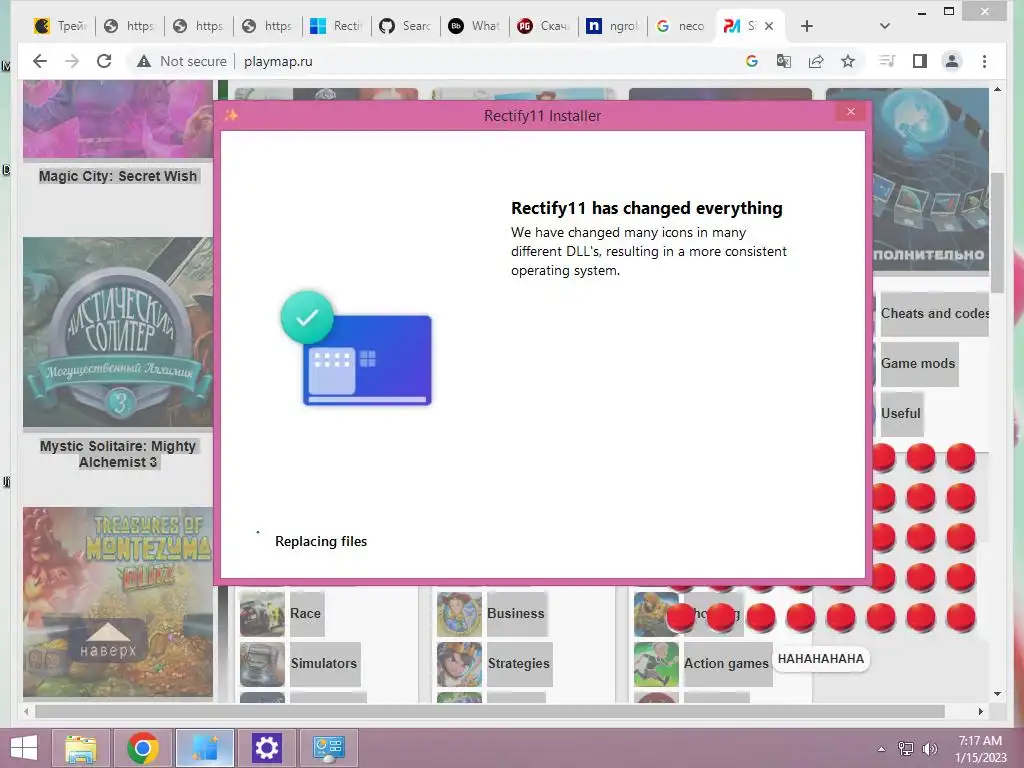Switch to the Скач tab
Screen dimensions: 1024x768
544,26
